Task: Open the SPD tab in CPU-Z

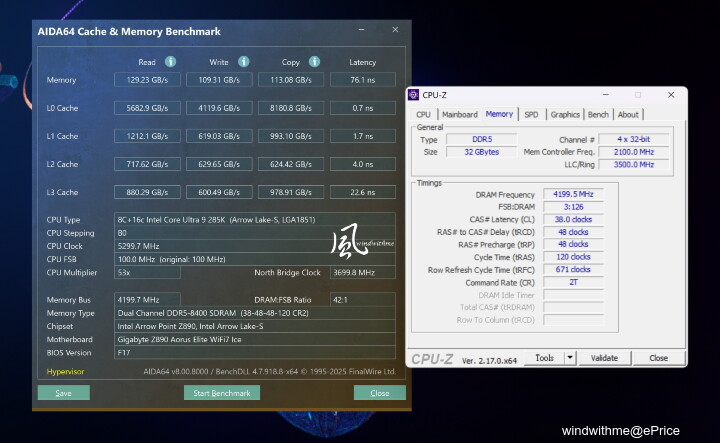Action: click(x=531, y=115)
